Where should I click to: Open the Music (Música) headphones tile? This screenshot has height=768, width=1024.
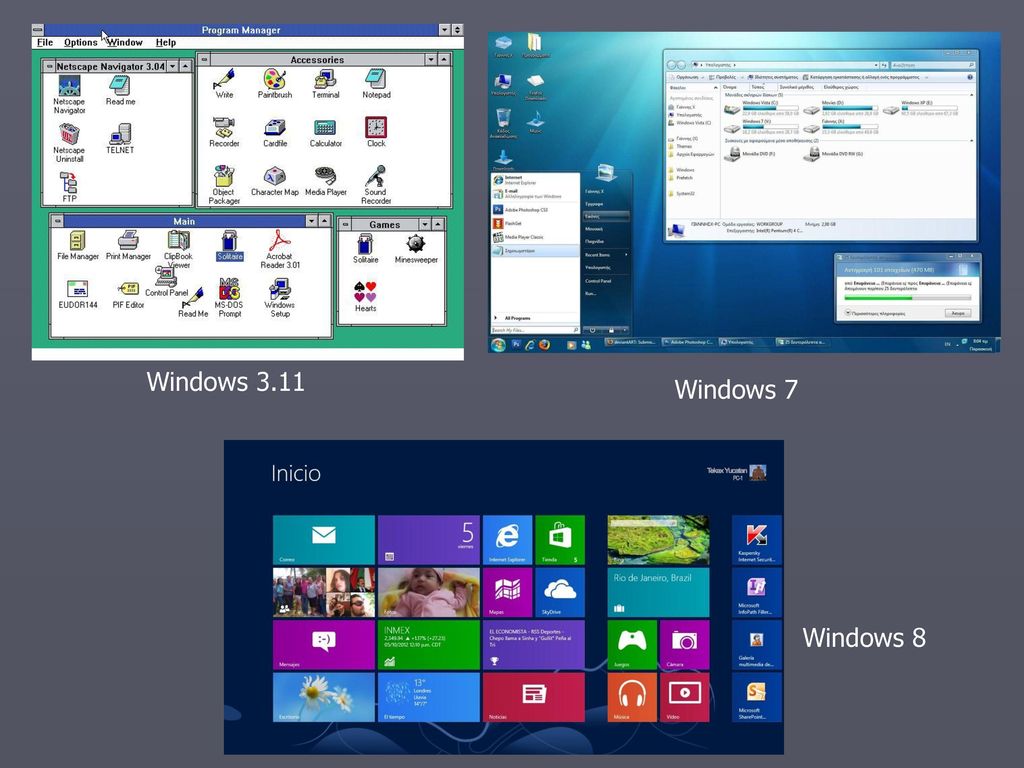click(632, 697)
